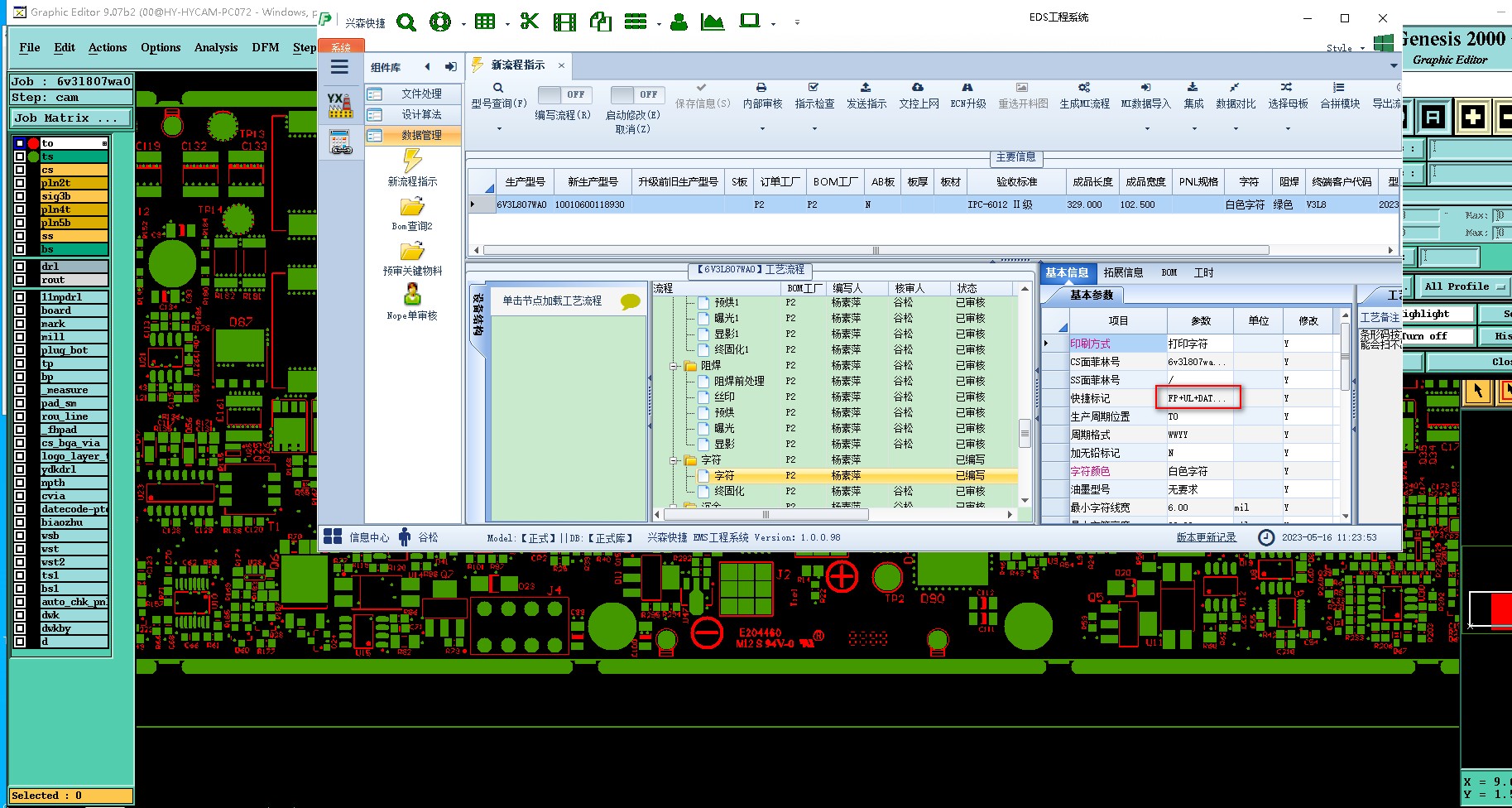Click the green scissors cut icon
Screen dimensions: 1512x808
click(x=530, y=22)
